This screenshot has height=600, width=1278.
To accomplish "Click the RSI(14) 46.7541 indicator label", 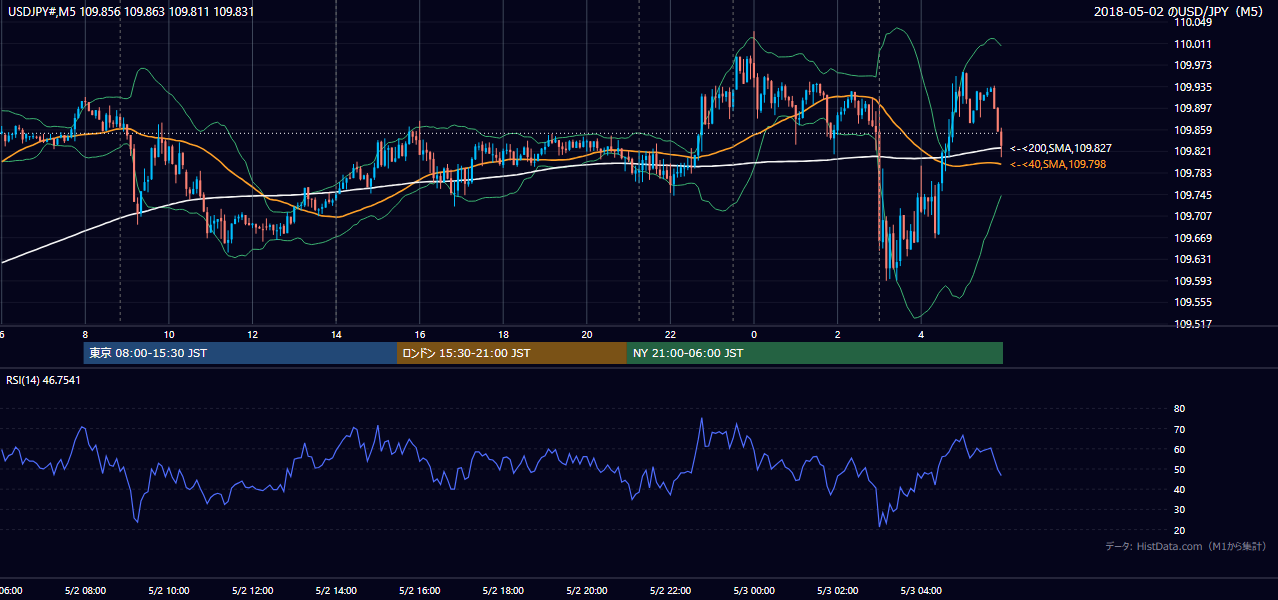I will pos(43,380).
